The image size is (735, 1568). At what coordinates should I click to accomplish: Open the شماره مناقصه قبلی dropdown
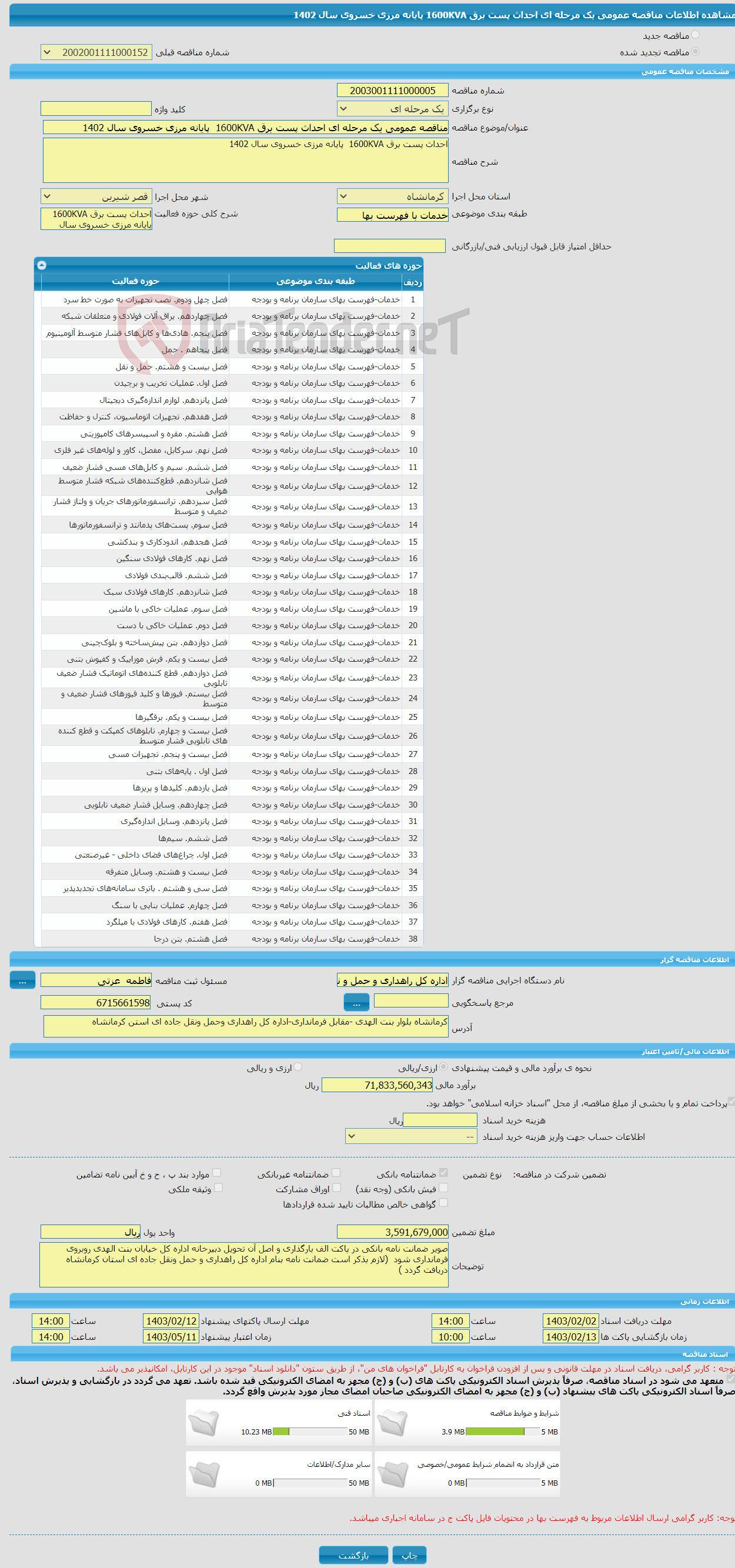(96, 52)
